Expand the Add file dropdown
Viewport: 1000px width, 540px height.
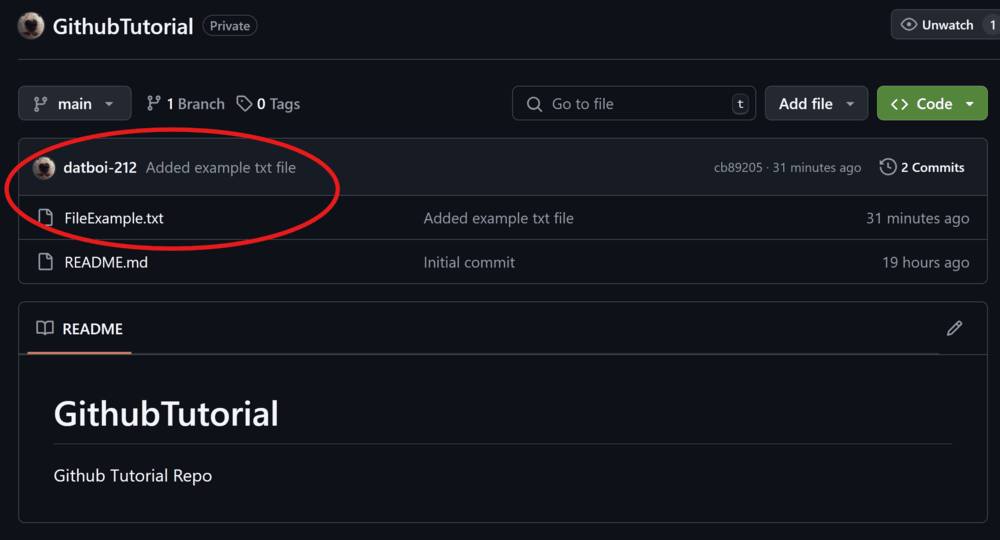816,103
